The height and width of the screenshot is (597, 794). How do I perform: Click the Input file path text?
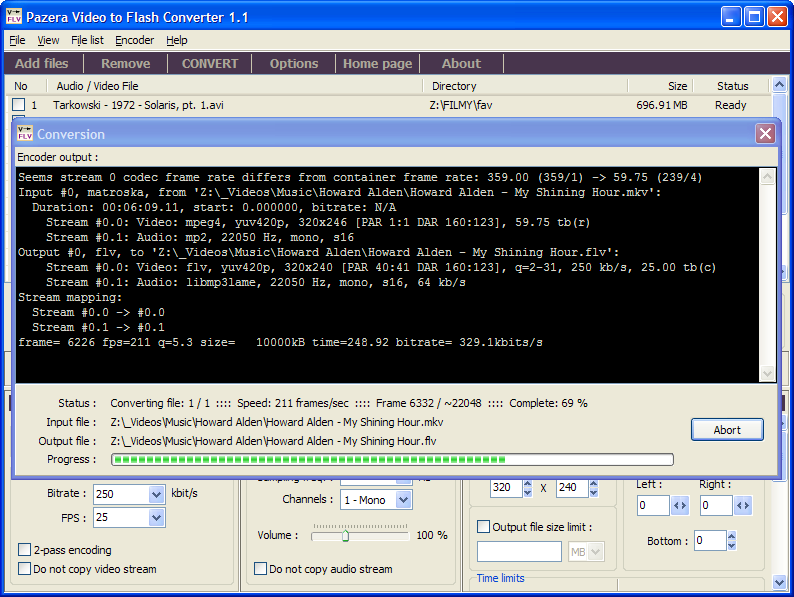click(276, 422)
